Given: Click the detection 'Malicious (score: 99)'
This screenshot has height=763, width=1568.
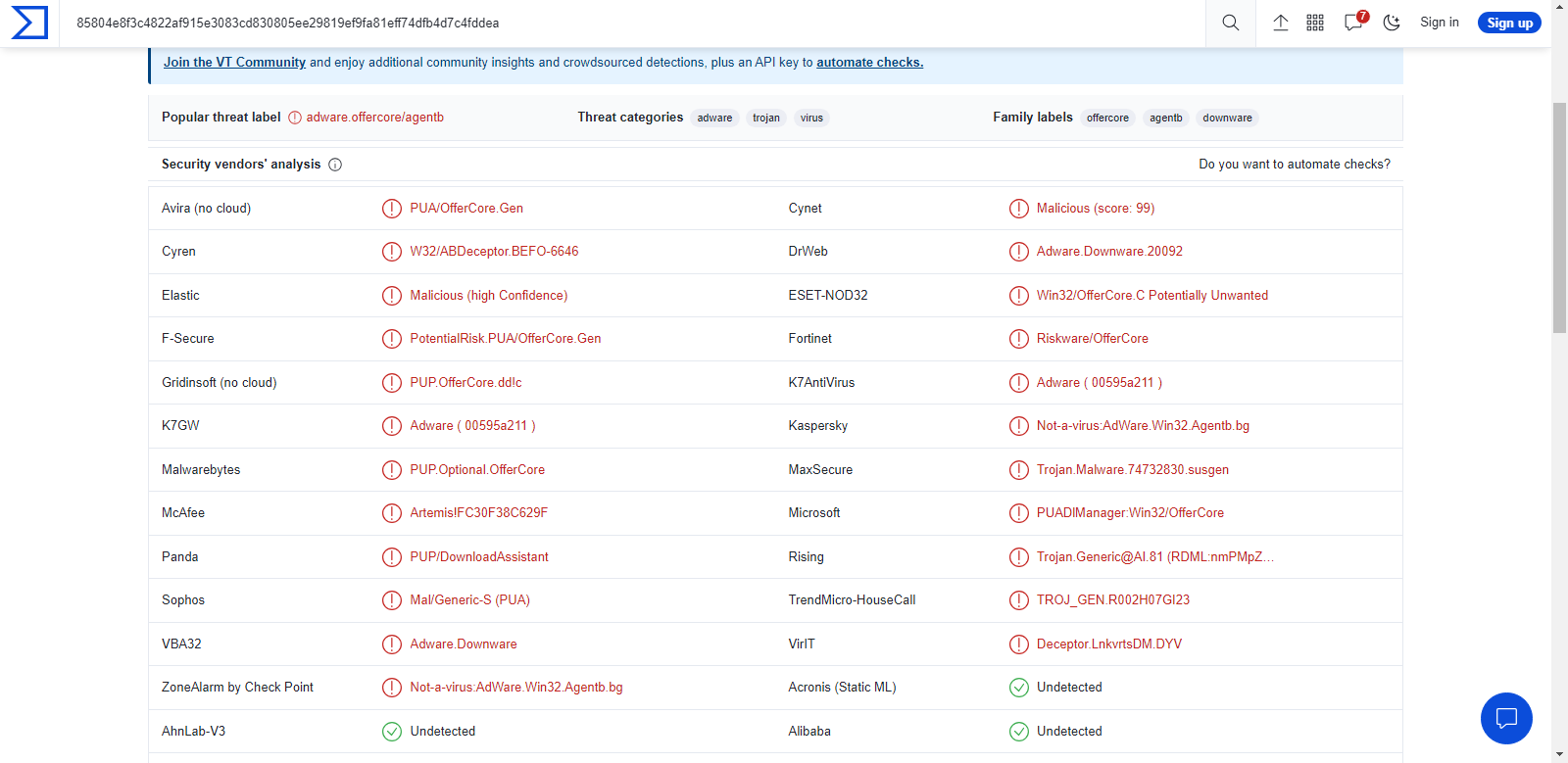Looking at the screenshot, I should pyautogui.click(x=1096, y=209).
